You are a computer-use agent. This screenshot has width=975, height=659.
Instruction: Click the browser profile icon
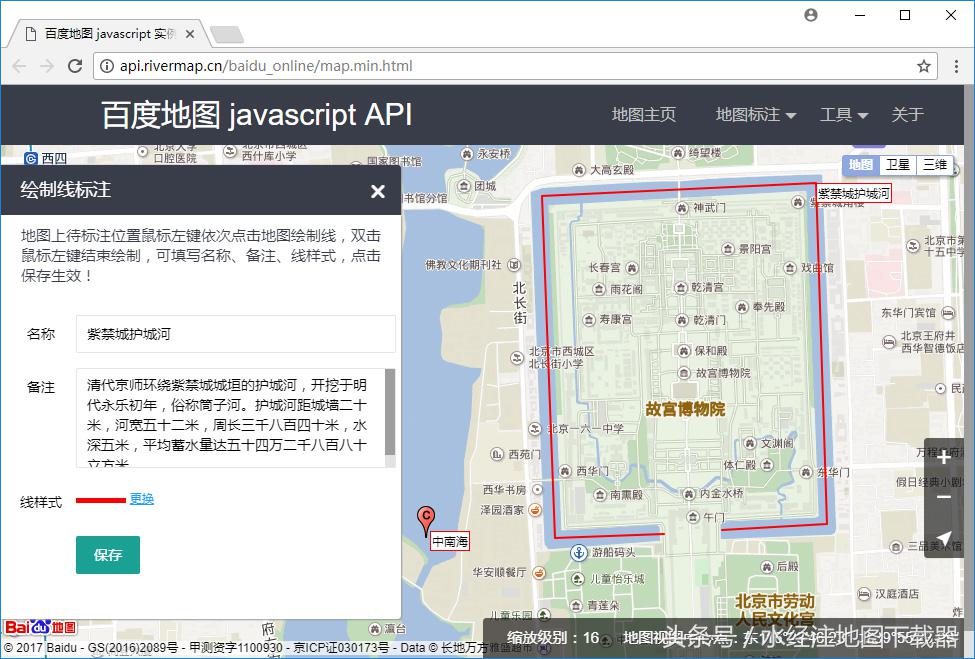(810, 15)
